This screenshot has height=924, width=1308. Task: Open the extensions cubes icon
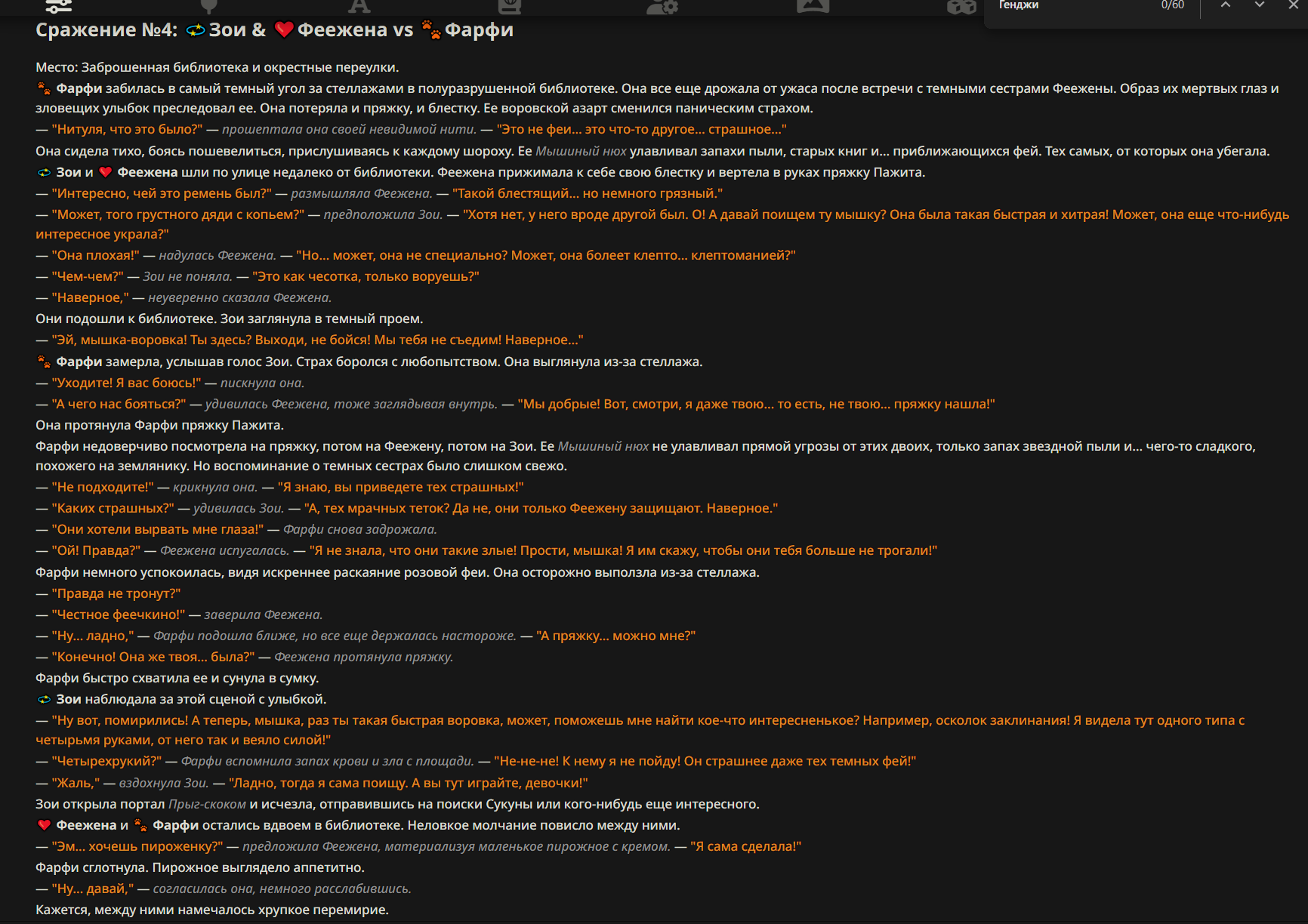tap(961, 7)
